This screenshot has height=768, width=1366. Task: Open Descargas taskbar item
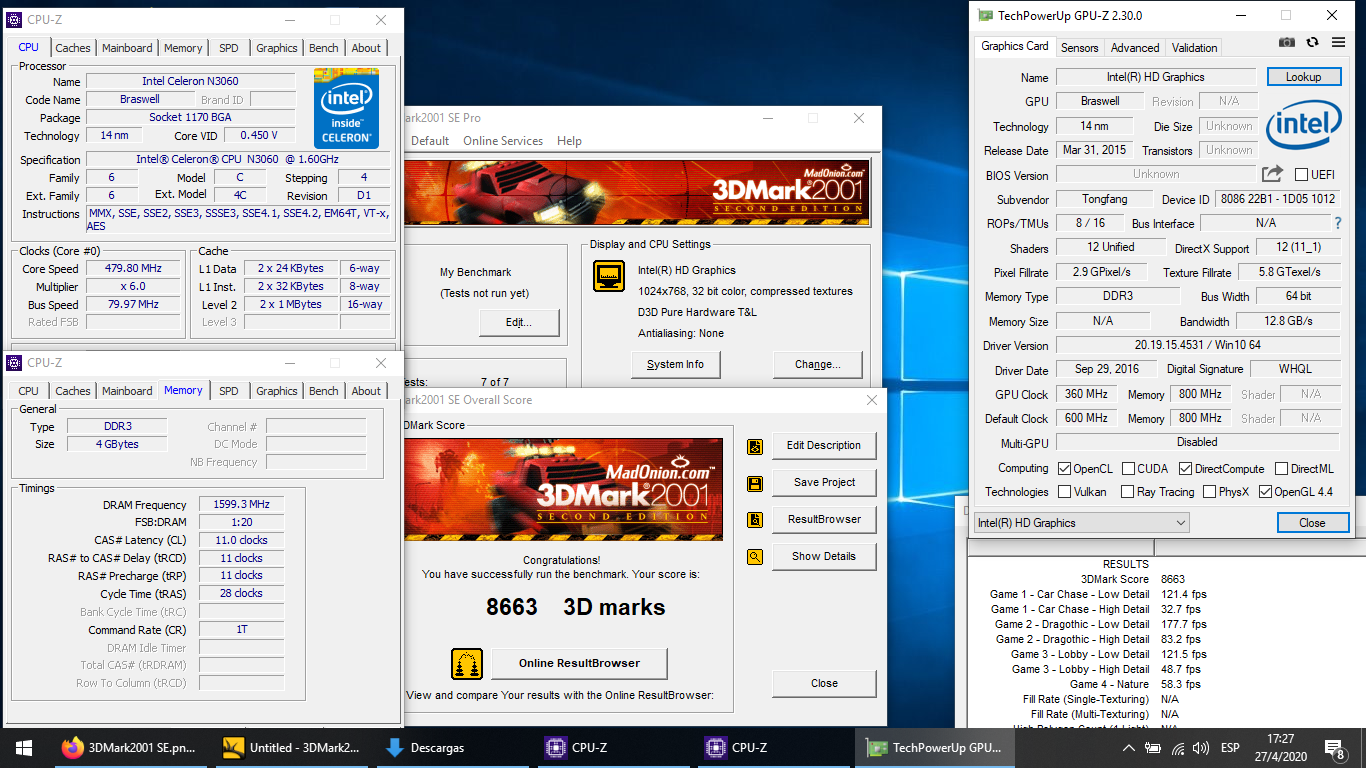(450, 747)
